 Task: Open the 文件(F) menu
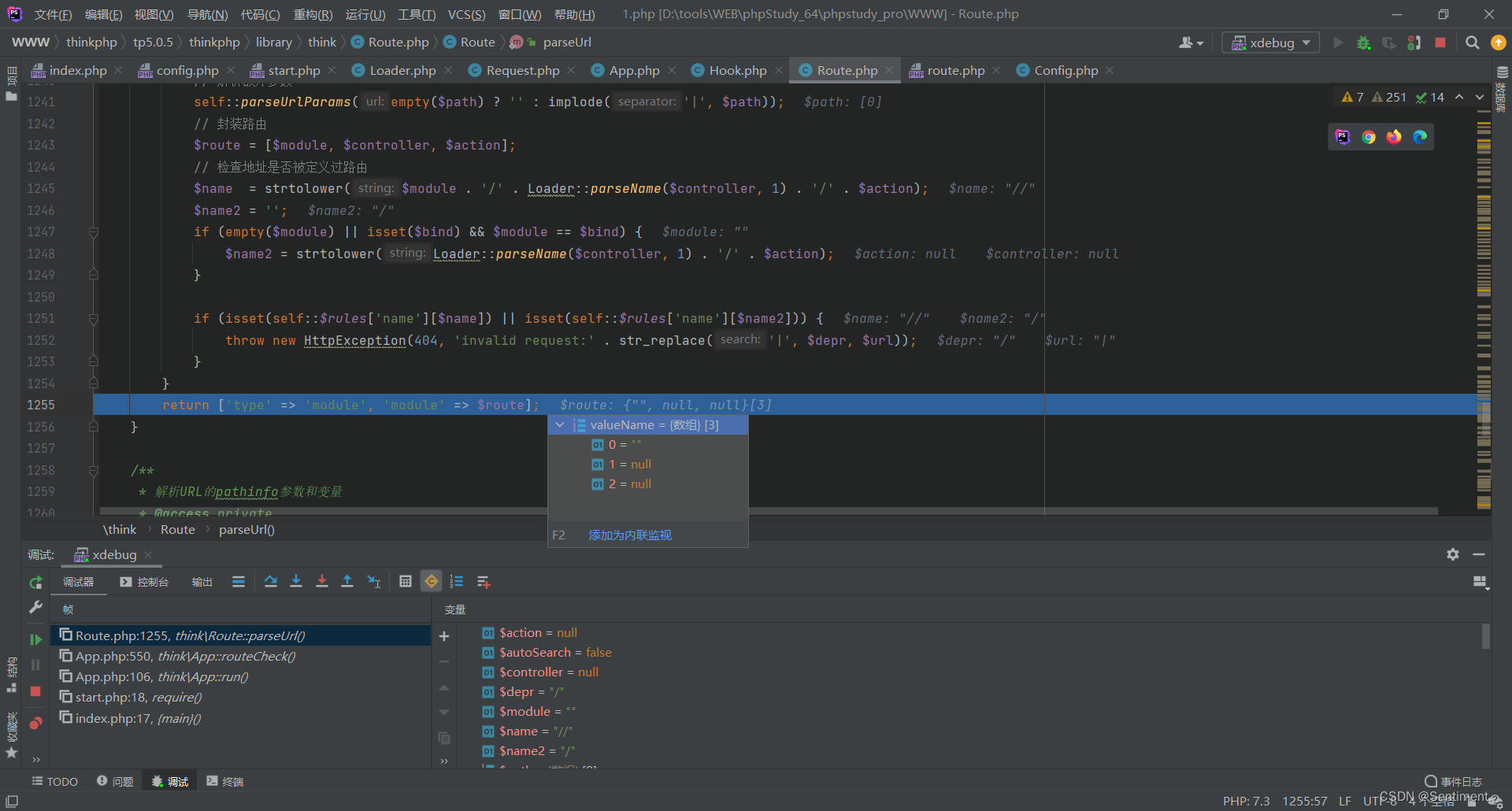[x=54, y=14]
